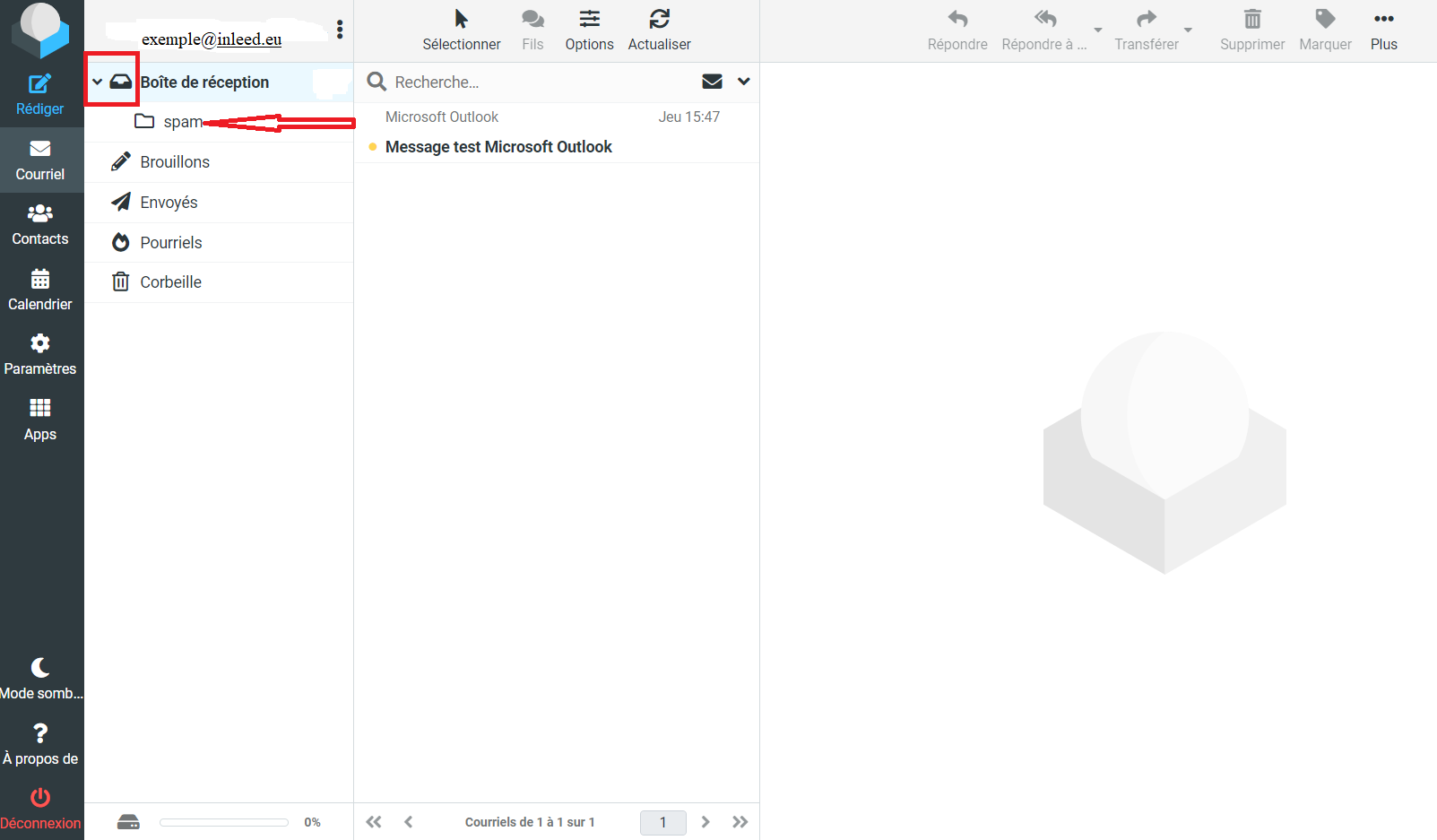Click the exemple@inleed.eu account address
The width and height of the screenshot is (1437, 840).
click(212, 39)
